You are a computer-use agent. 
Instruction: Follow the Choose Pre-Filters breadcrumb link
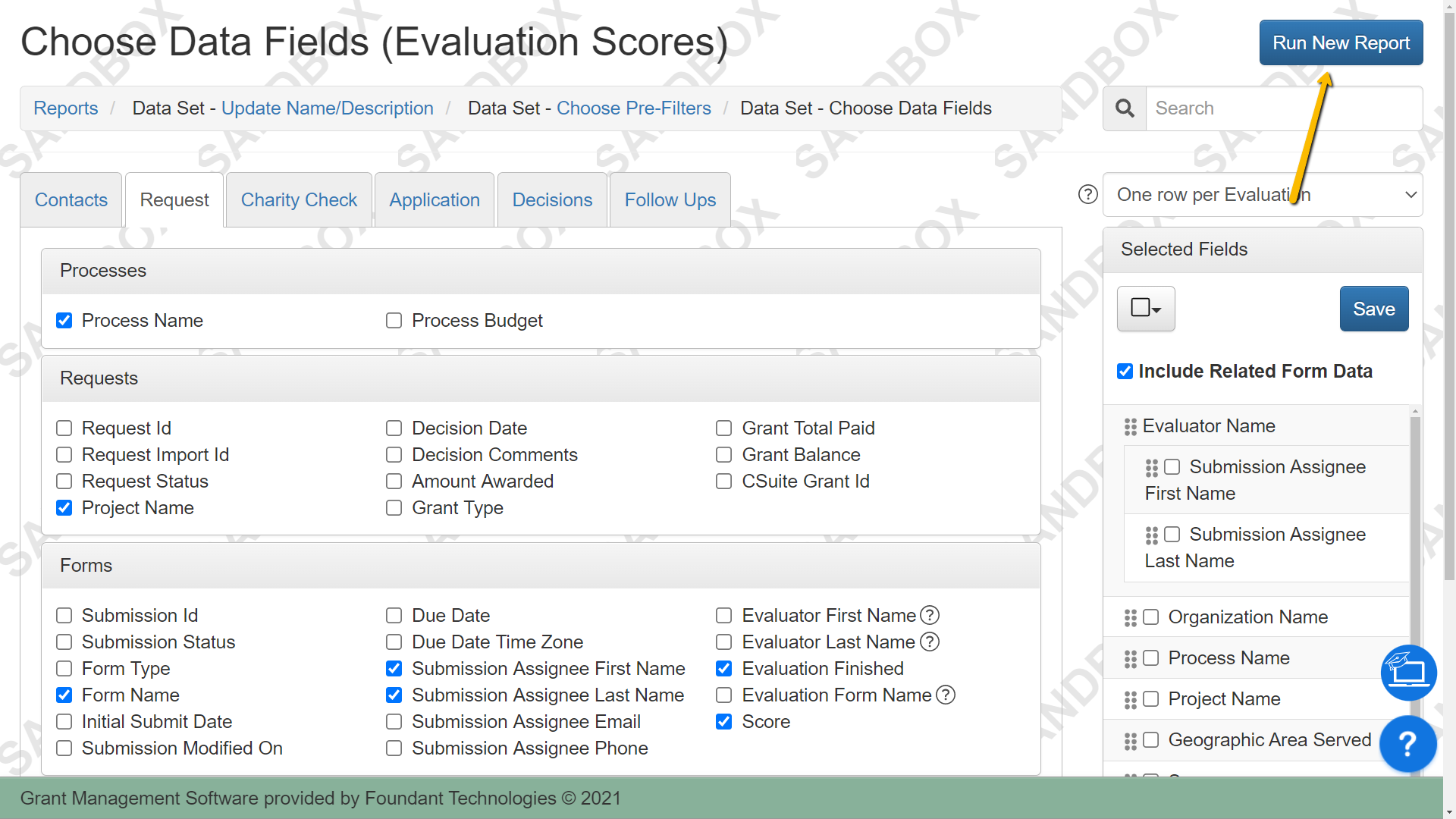[633, 108]
